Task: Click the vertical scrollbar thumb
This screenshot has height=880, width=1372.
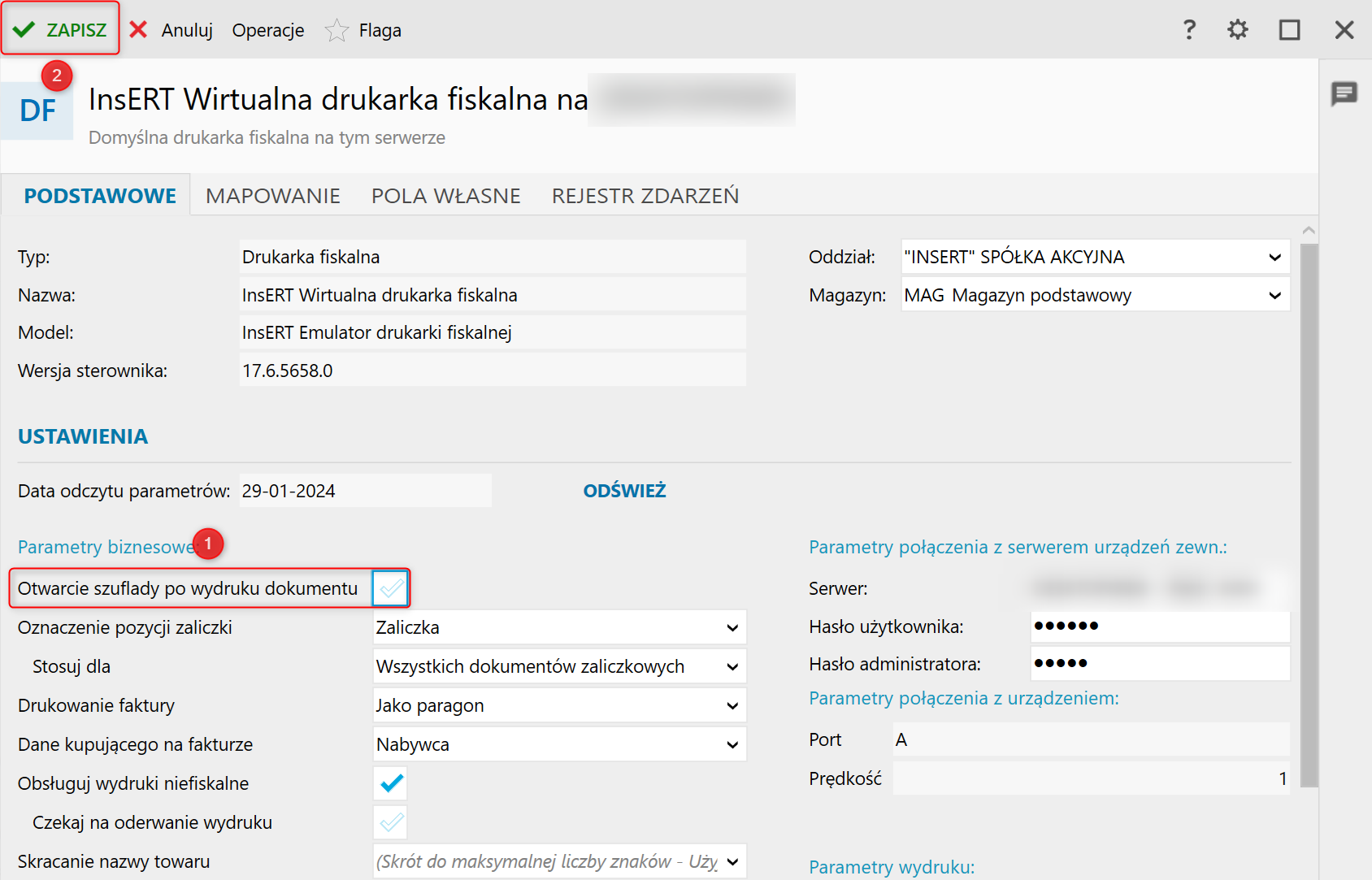Action: click(x=1309, y=515)
